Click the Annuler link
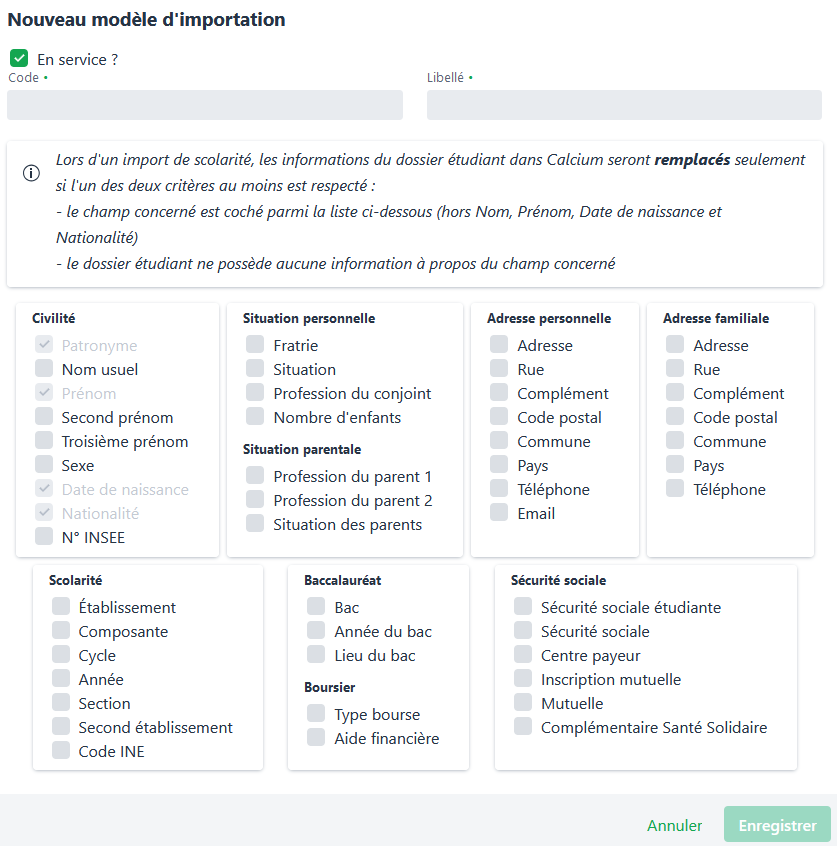Image resolution: width=837 pixels, height=846 pixels. coord(675,826)
